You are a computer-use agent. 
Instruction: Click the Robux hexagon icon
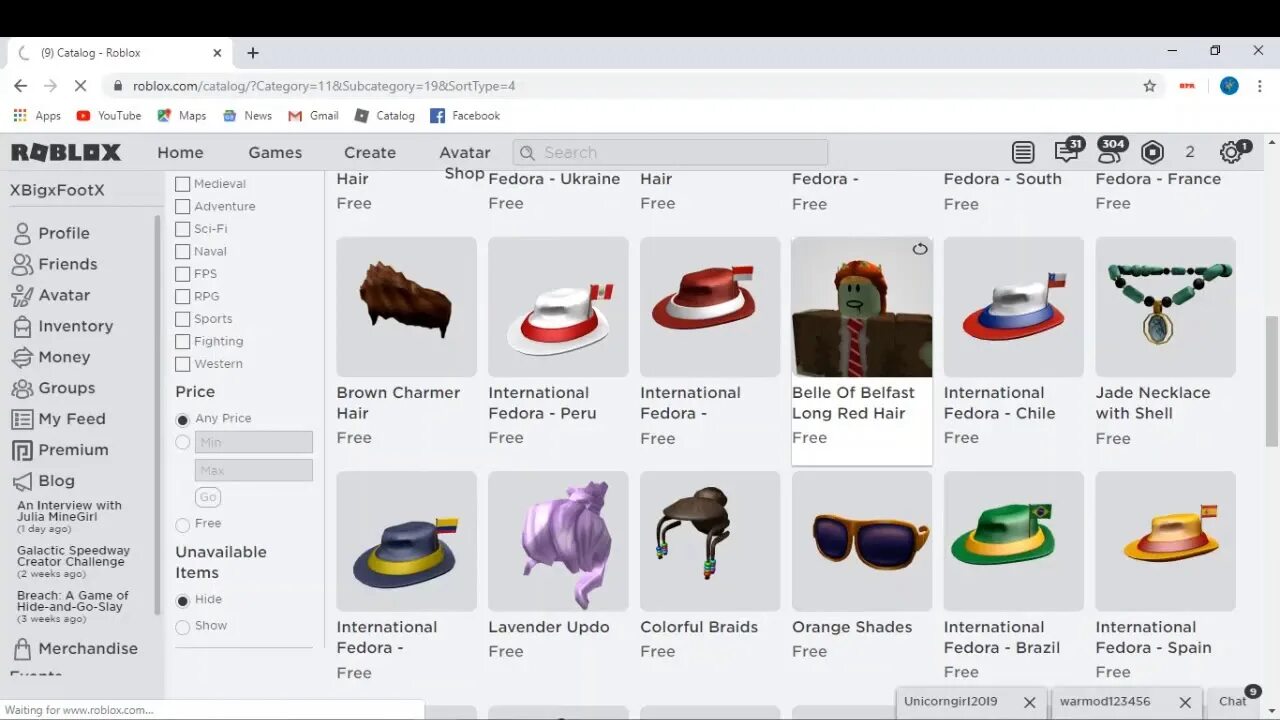pos(1152,152)
